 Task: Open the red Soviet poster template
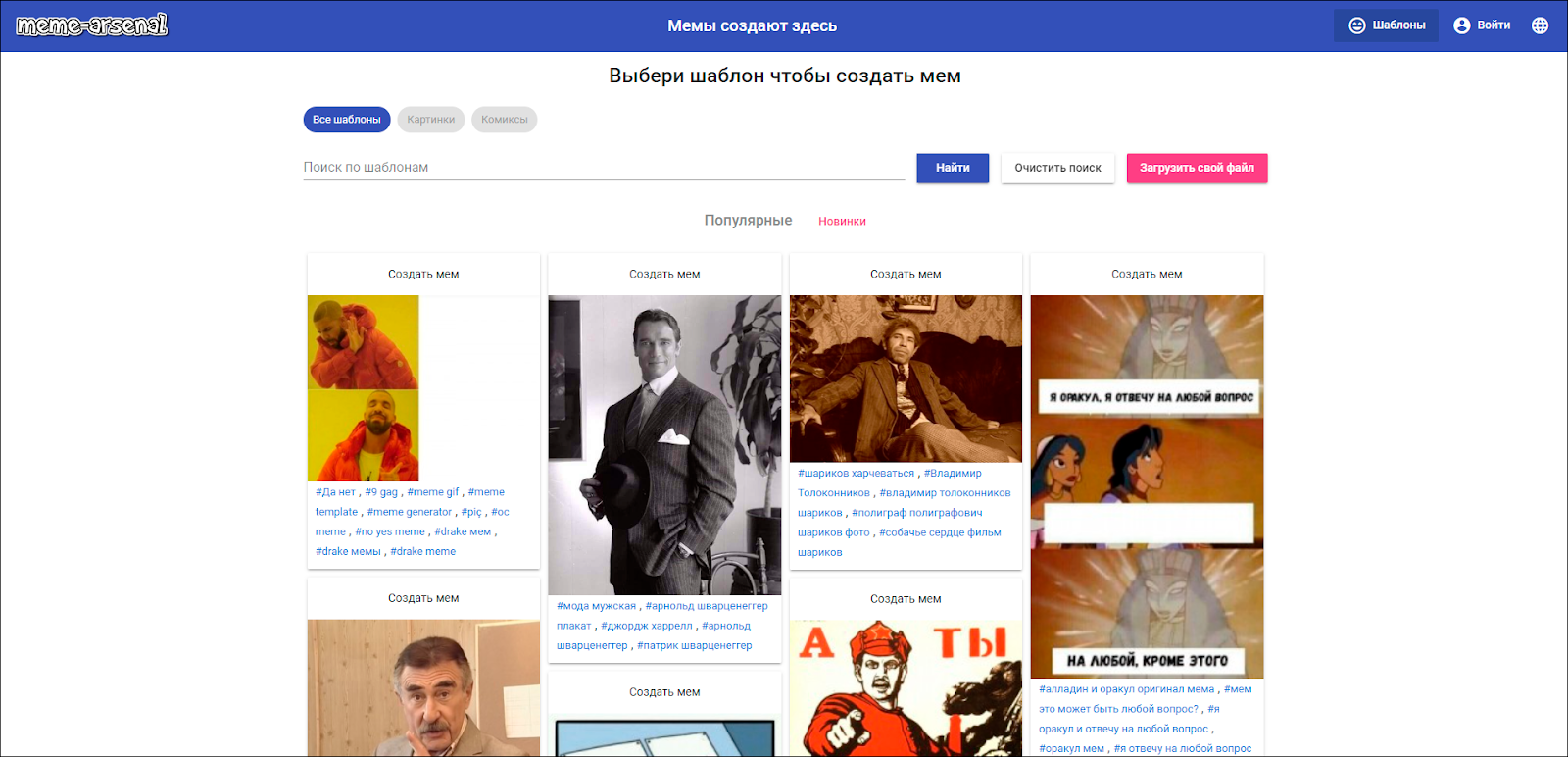[906, 688]
